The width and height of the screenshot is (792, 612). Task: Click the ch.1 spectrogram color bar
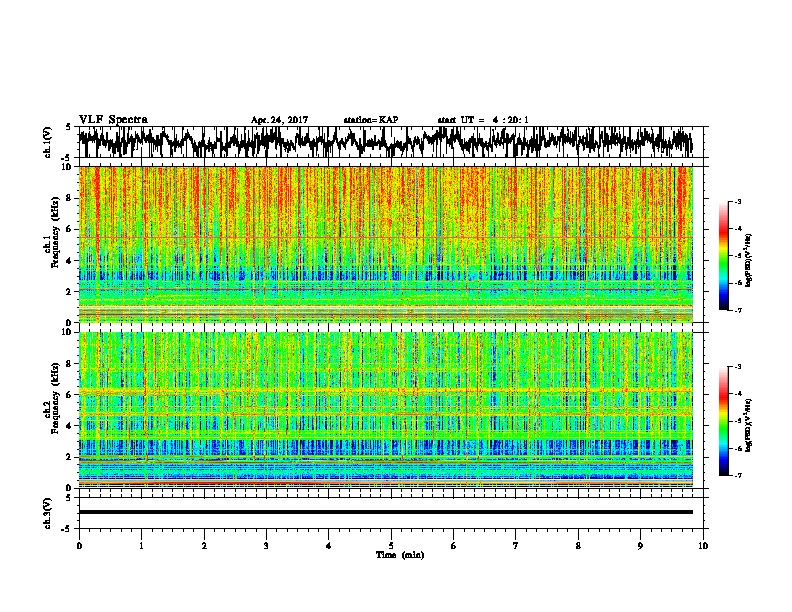(723, 256)
